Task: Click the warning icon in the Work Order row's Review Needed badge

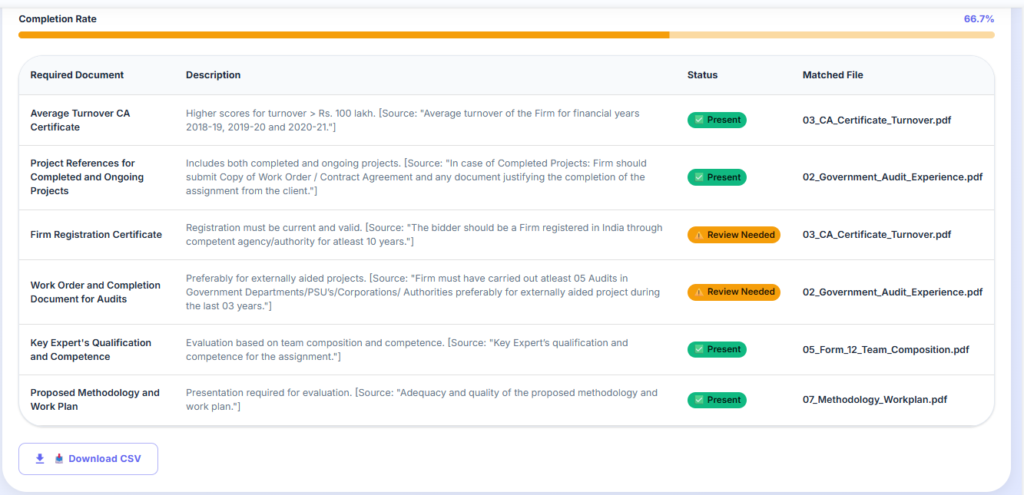Action: [700, 292]
